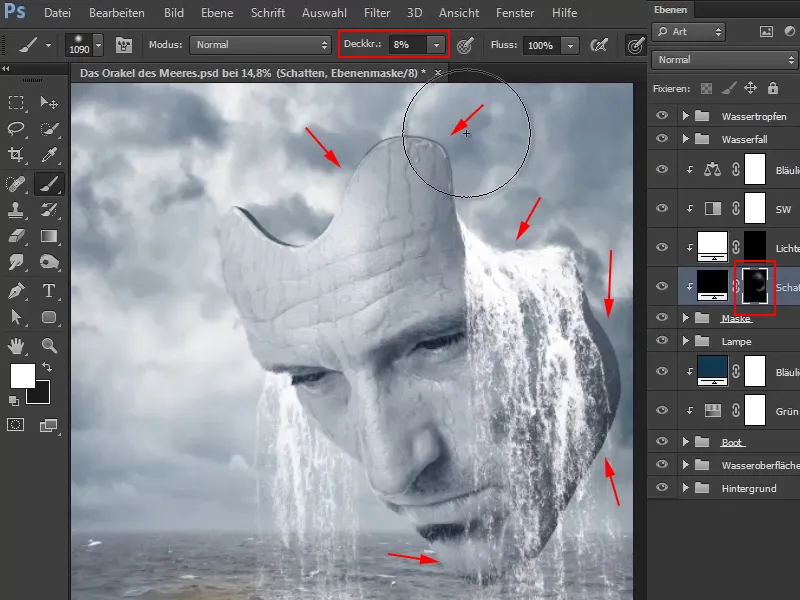Viewport: 800px width, 600px height.
Task: Open the Ebene menu
Action: click(x=217, y=13)
